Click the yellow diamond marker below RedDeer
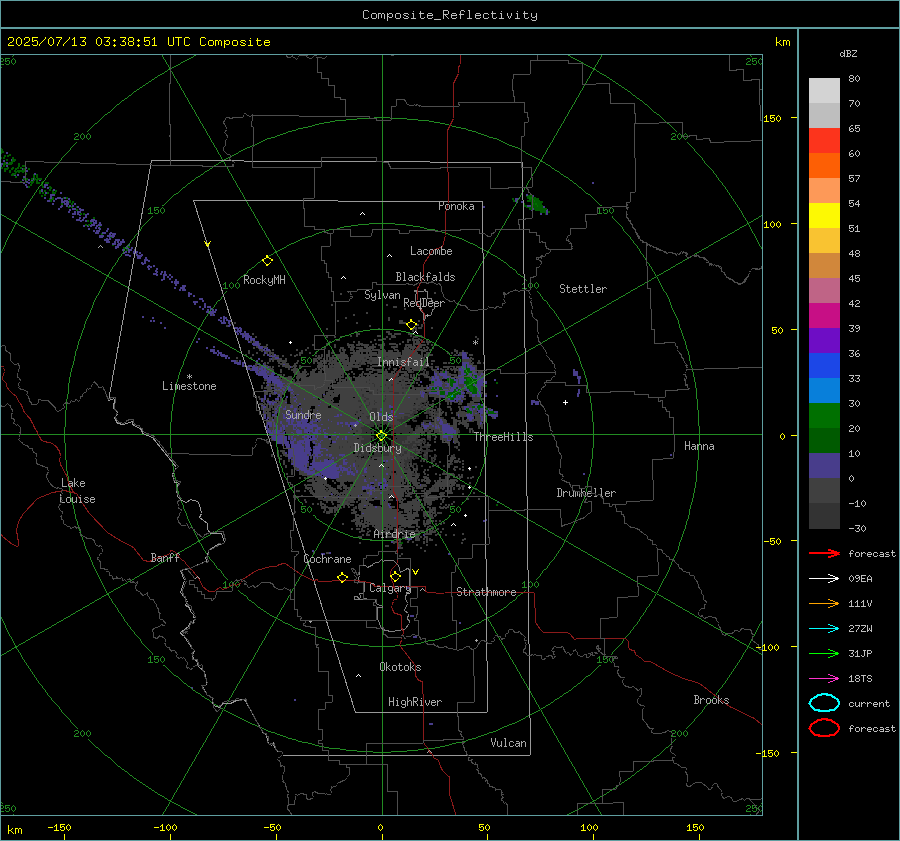 pyautogui.click(x=412, y=325)
